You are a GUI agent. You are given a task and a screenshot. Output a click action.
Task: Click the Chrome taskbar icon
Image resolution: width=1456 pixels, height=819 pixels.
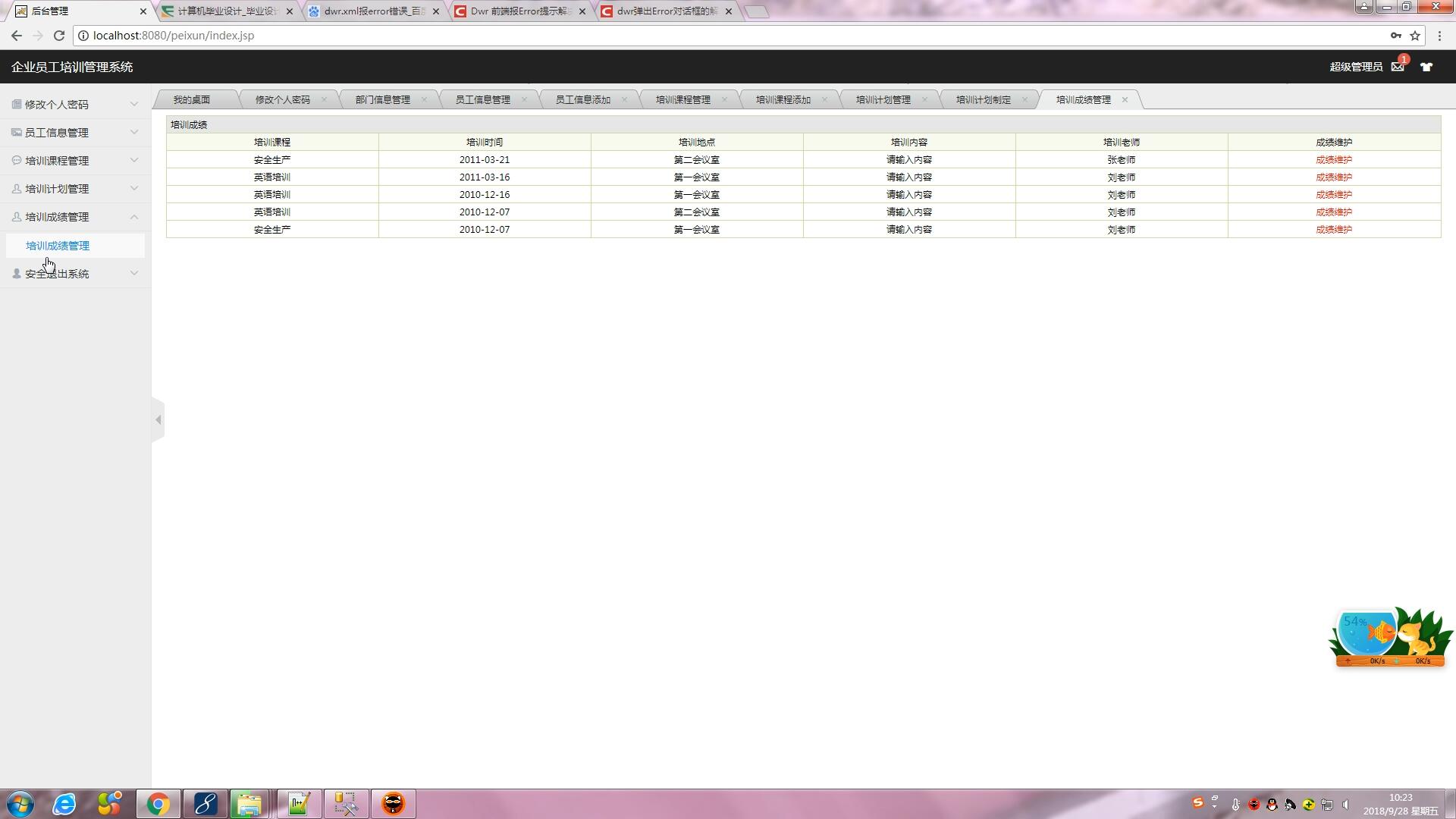click(x=158, y=804)
